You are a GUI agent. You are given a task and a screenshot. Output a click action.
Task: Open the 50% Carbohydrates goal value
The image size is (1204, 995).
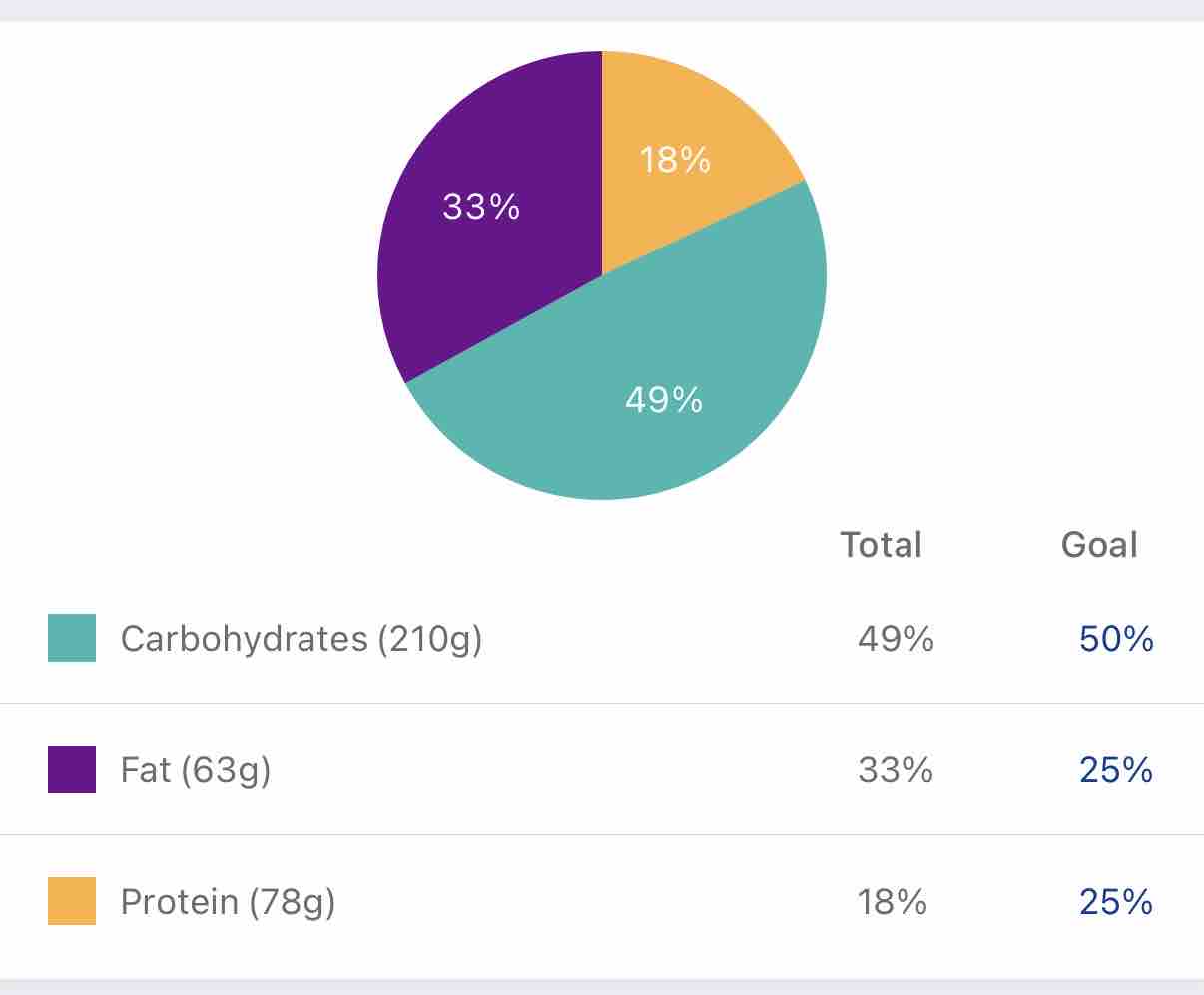pos(1116,639)
